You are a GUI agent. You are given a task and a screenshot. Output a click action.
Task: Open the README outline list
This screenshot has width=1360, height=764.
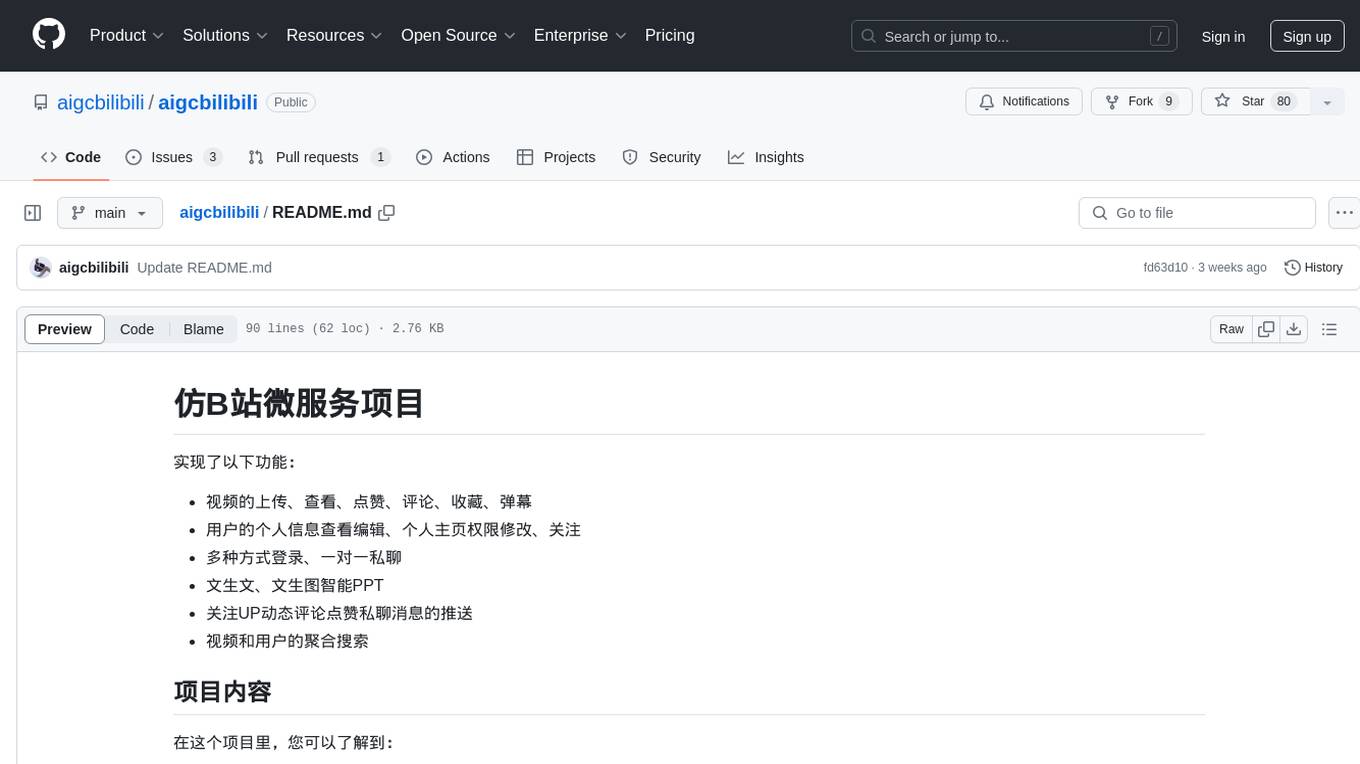(1329, 329)
